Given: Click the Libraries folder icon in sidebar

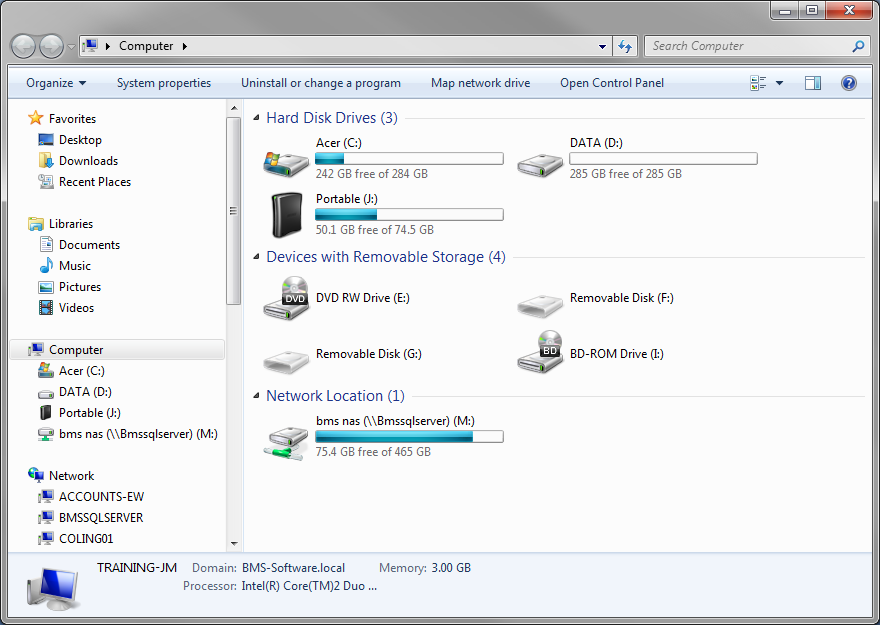Looking at the screenshot, I should [35, 224].
